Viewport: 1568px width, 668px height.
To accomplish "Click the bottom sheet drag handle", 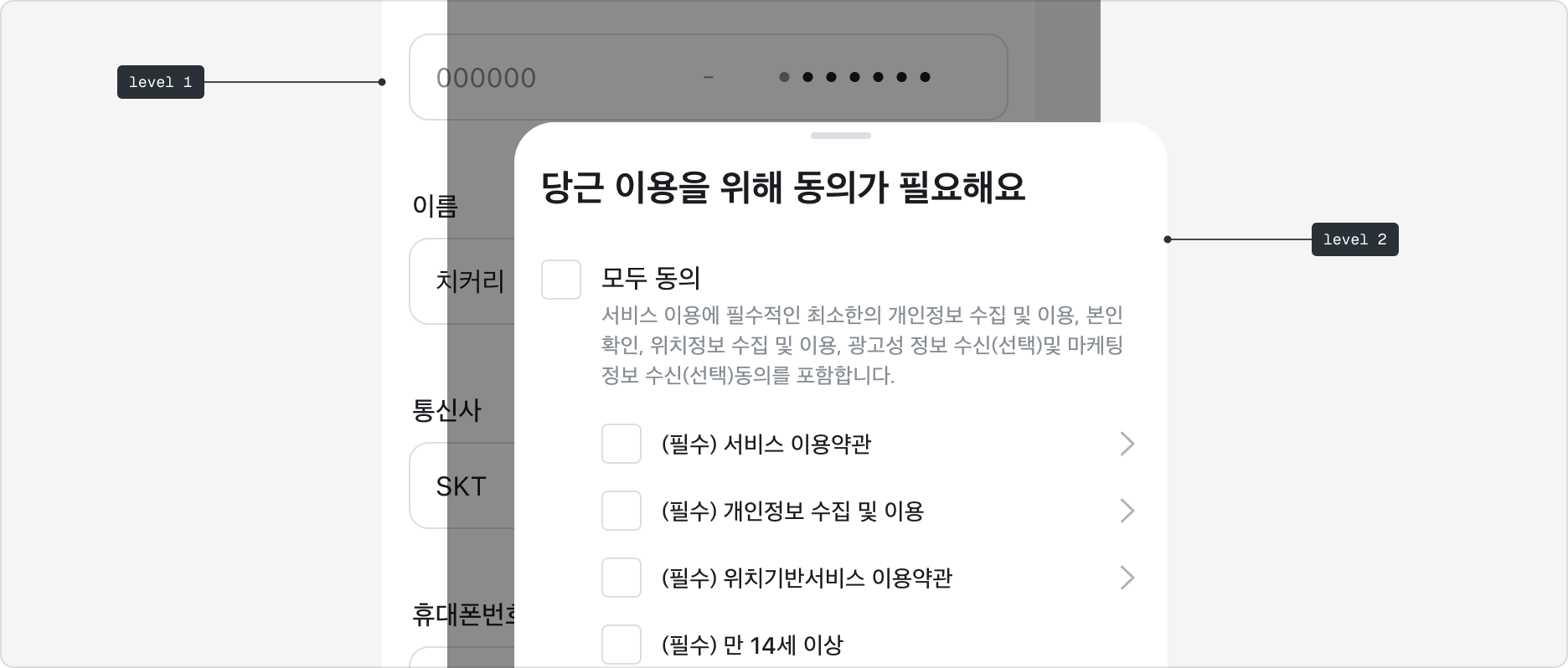I will pos(840,136).
